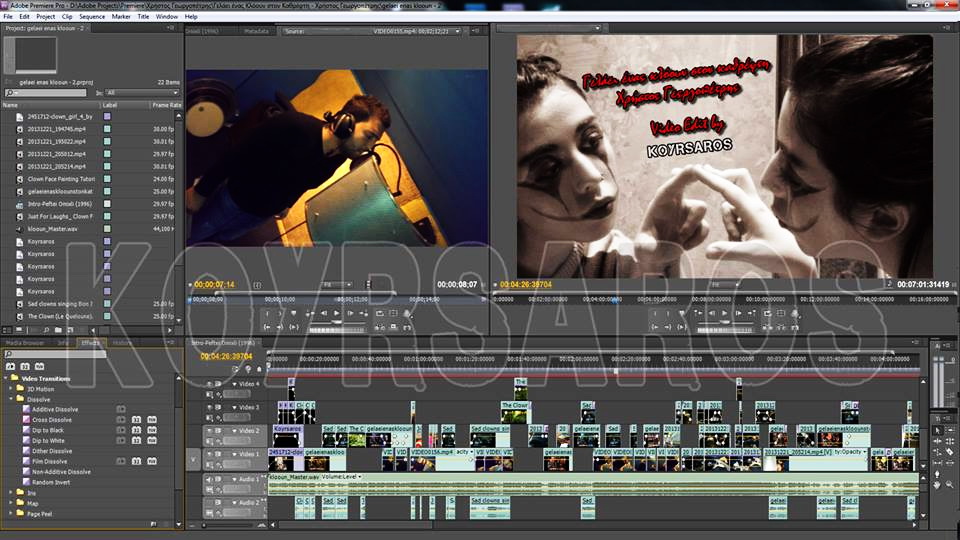Switch to the Metadata tab

pyautogui.click(x=256, y=31)
